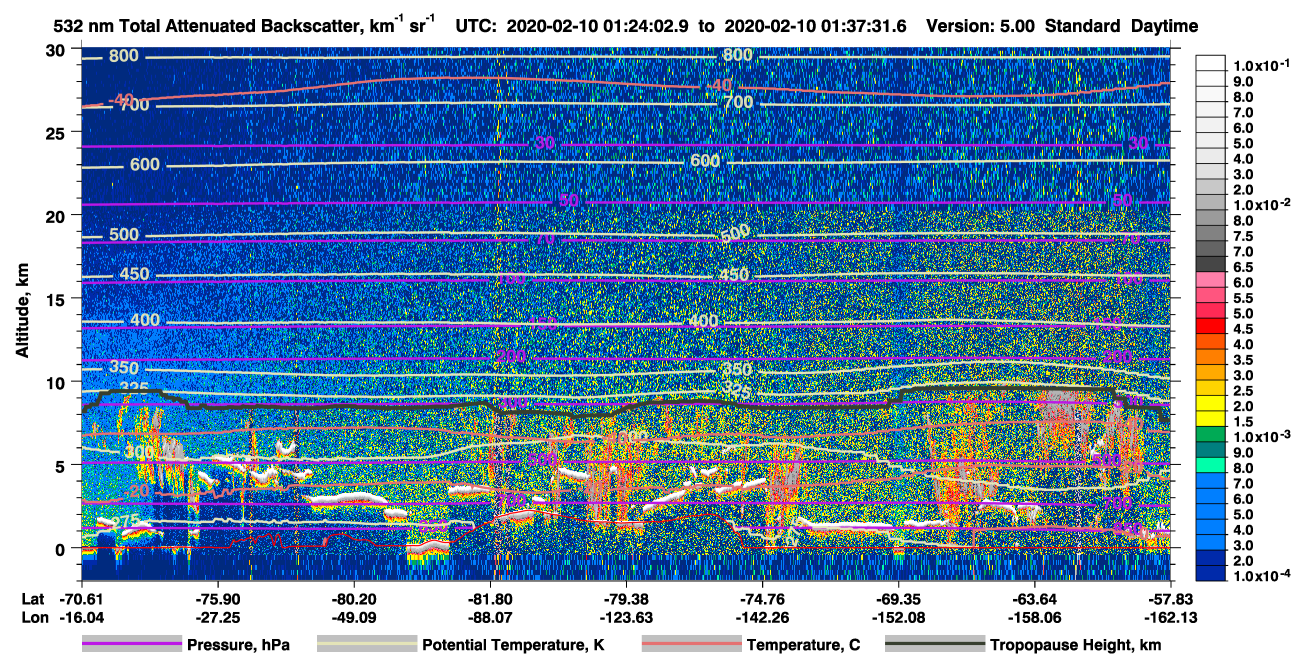Select the mint-green colorbar swatch
The height and width of the screenshot is (667, 1300).
[x=1212, y=465]
